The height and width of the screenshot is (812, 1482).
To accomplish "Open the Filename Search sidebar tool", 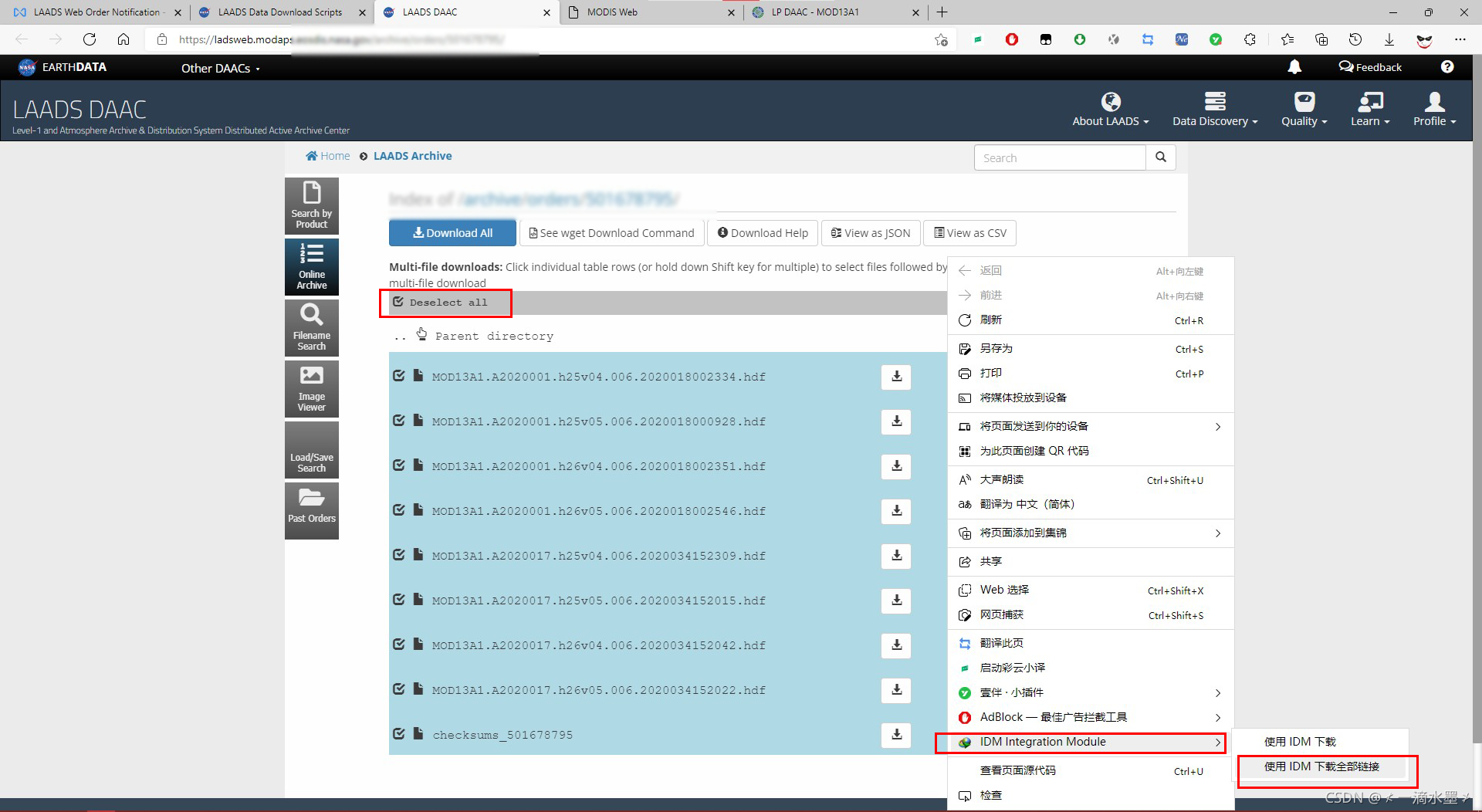I will point(312,328).
